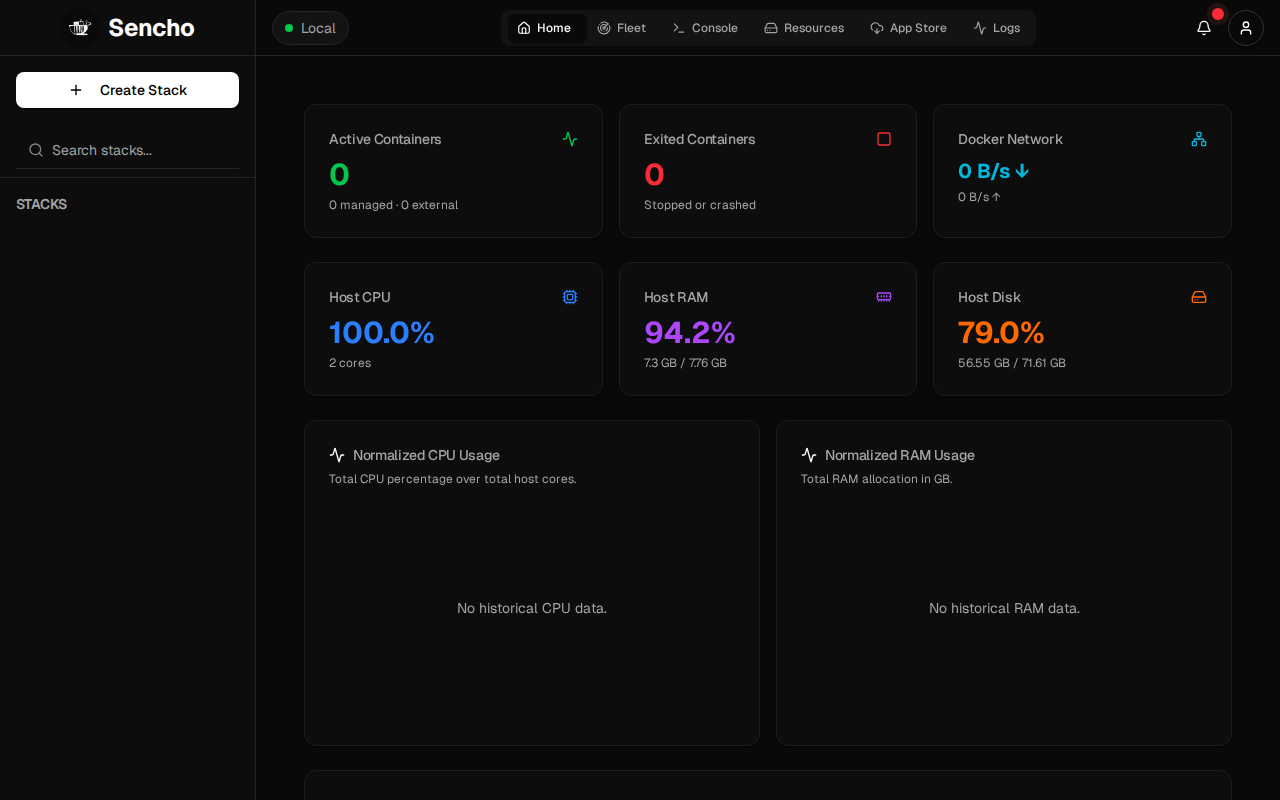Open the notifications bell icon
This screenshot has width=1280, height=800.
coord(1204,28)
